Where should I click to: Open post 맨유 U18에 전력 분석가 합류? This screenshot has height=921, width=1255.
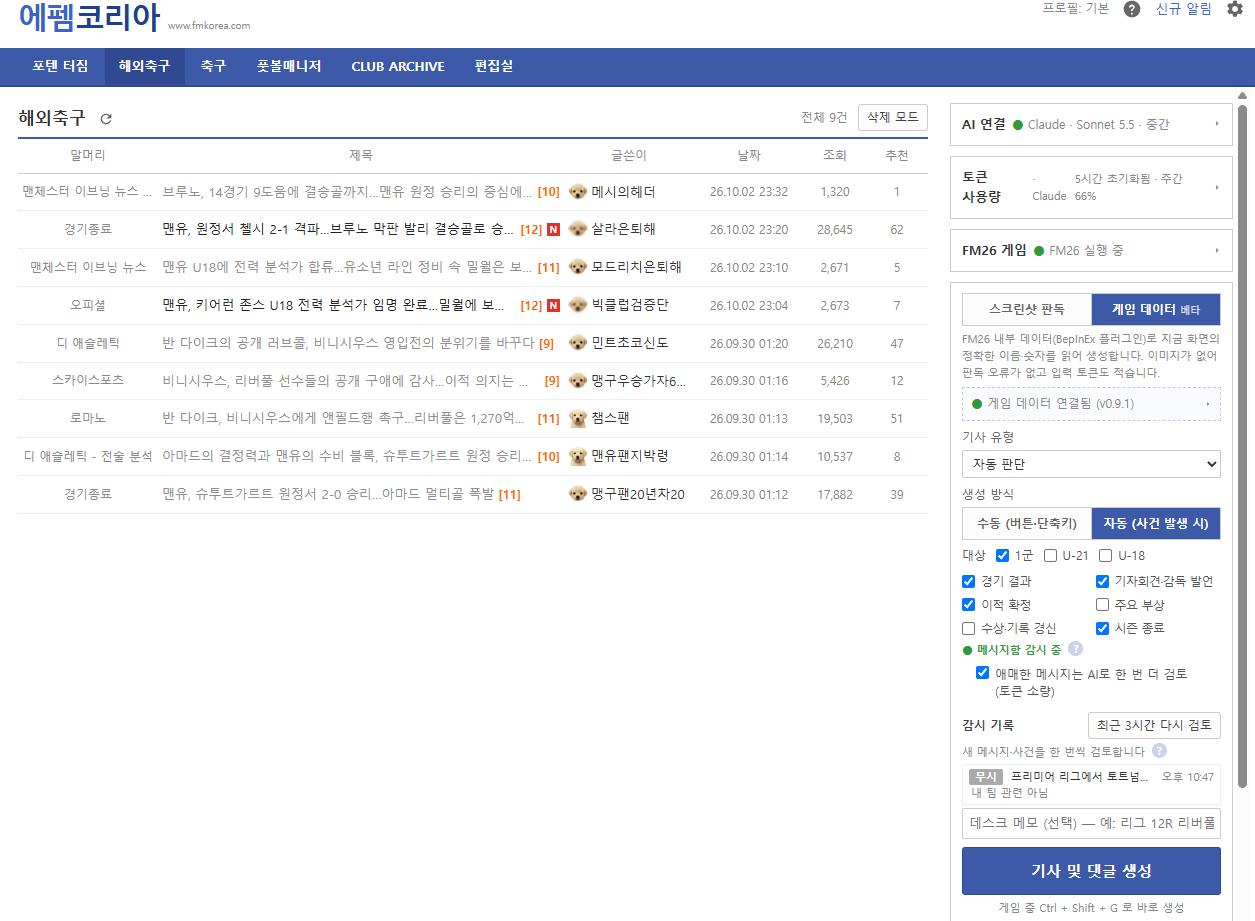(347, 267)
